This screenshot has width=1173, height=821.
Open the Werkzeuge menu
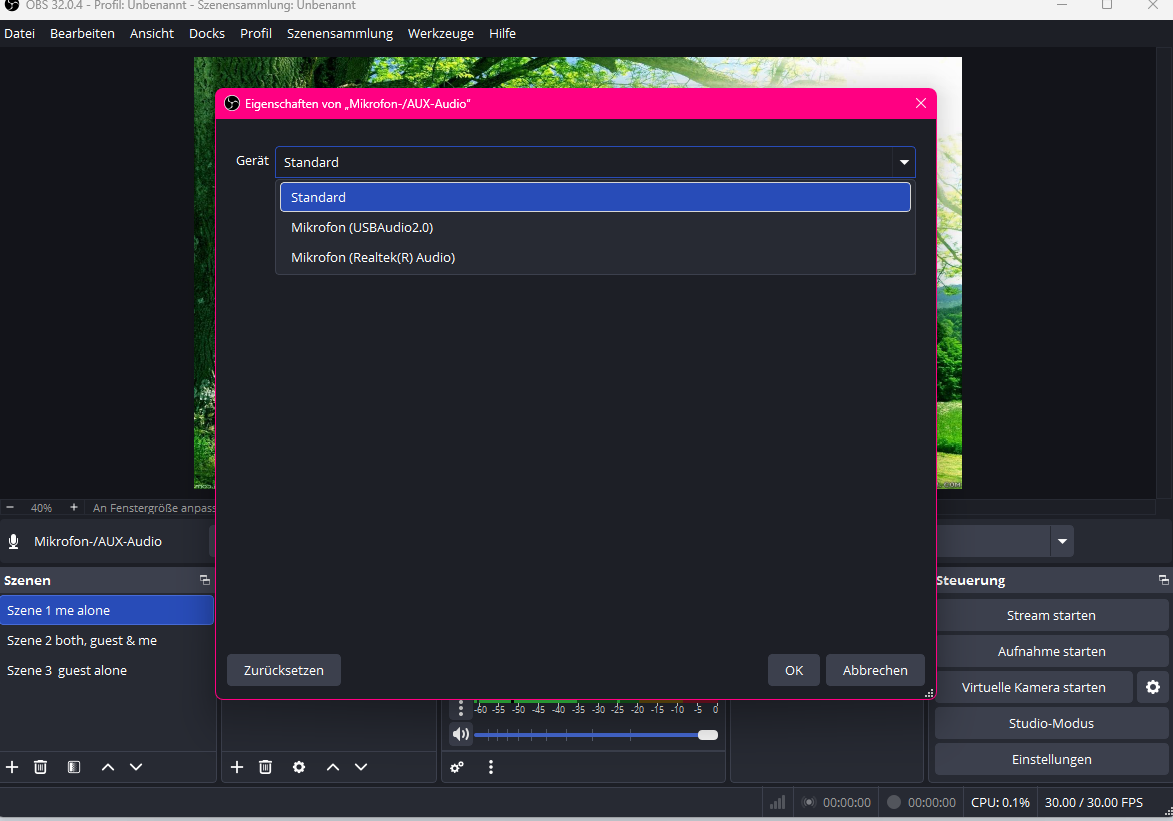[x=441, y=34]
